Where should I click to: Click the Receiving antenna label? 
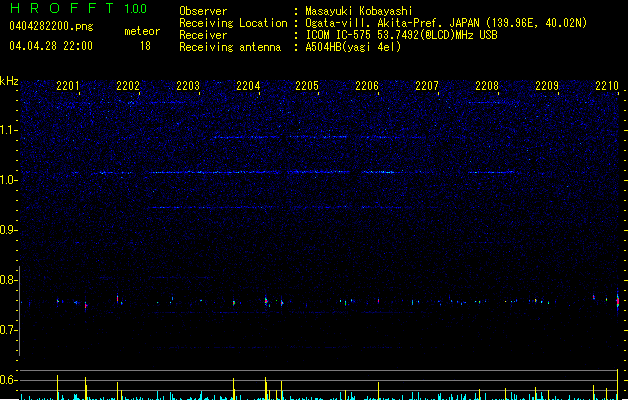click(230, 47)
